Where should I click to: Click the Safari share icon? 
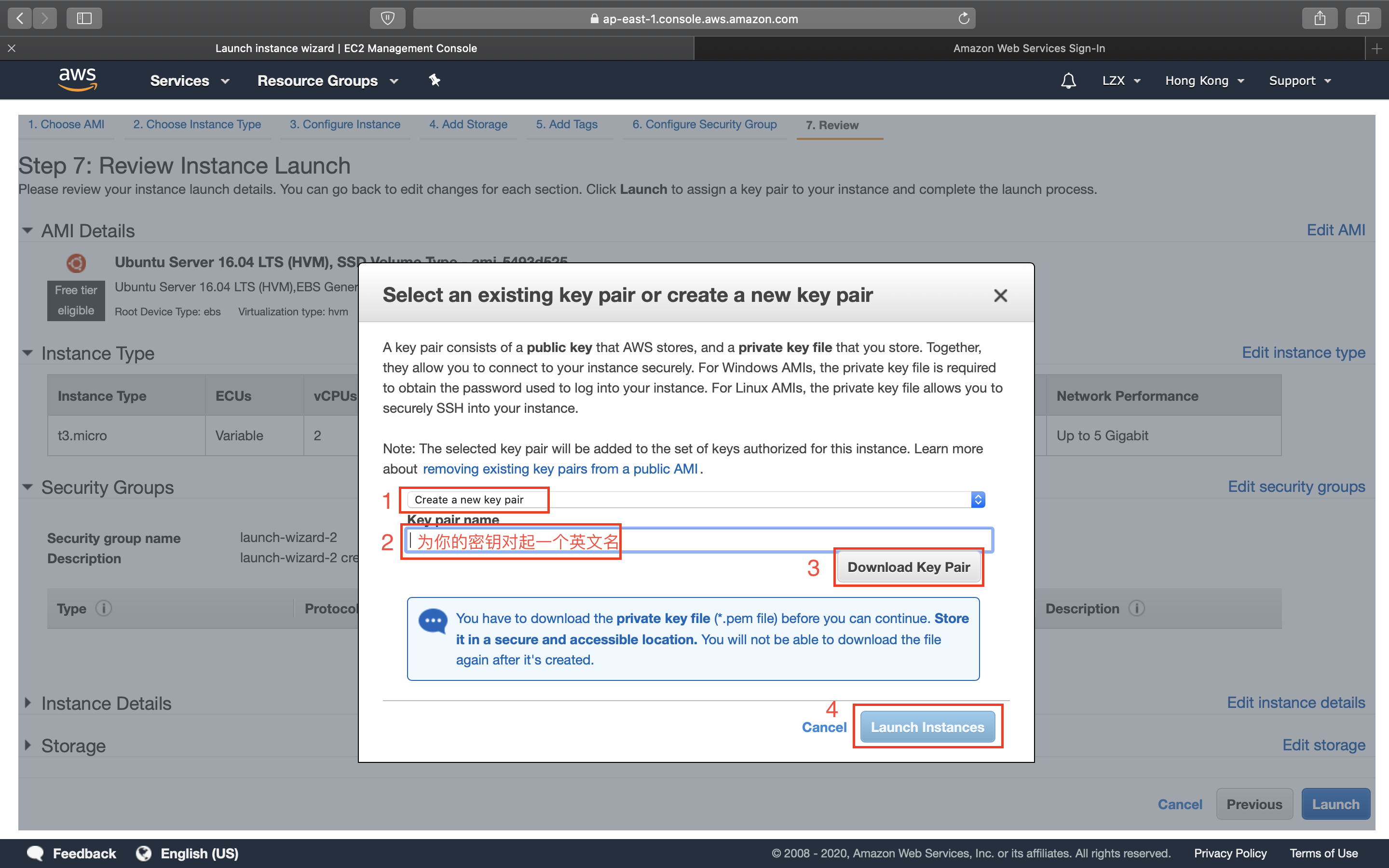click(x=1320, y=18)
